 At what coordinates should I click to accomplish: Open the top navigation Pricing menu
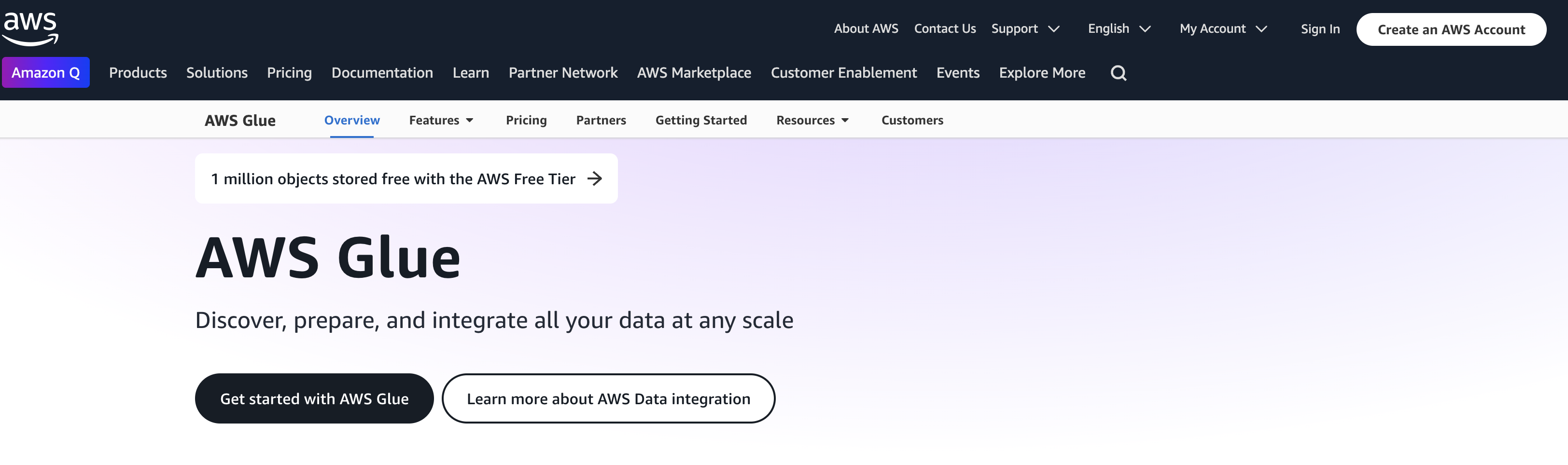(289, 73)
